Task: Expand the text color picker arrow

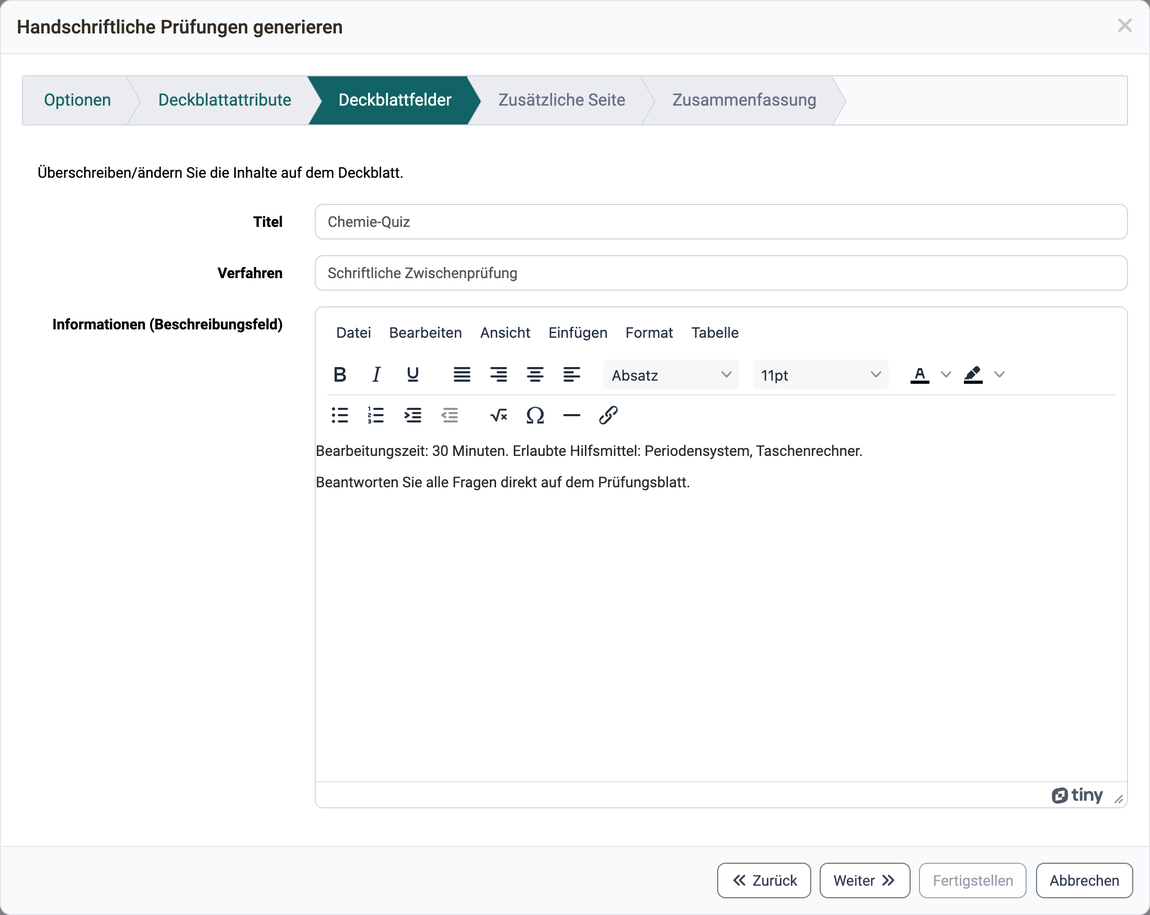Action: click(946, 375)
